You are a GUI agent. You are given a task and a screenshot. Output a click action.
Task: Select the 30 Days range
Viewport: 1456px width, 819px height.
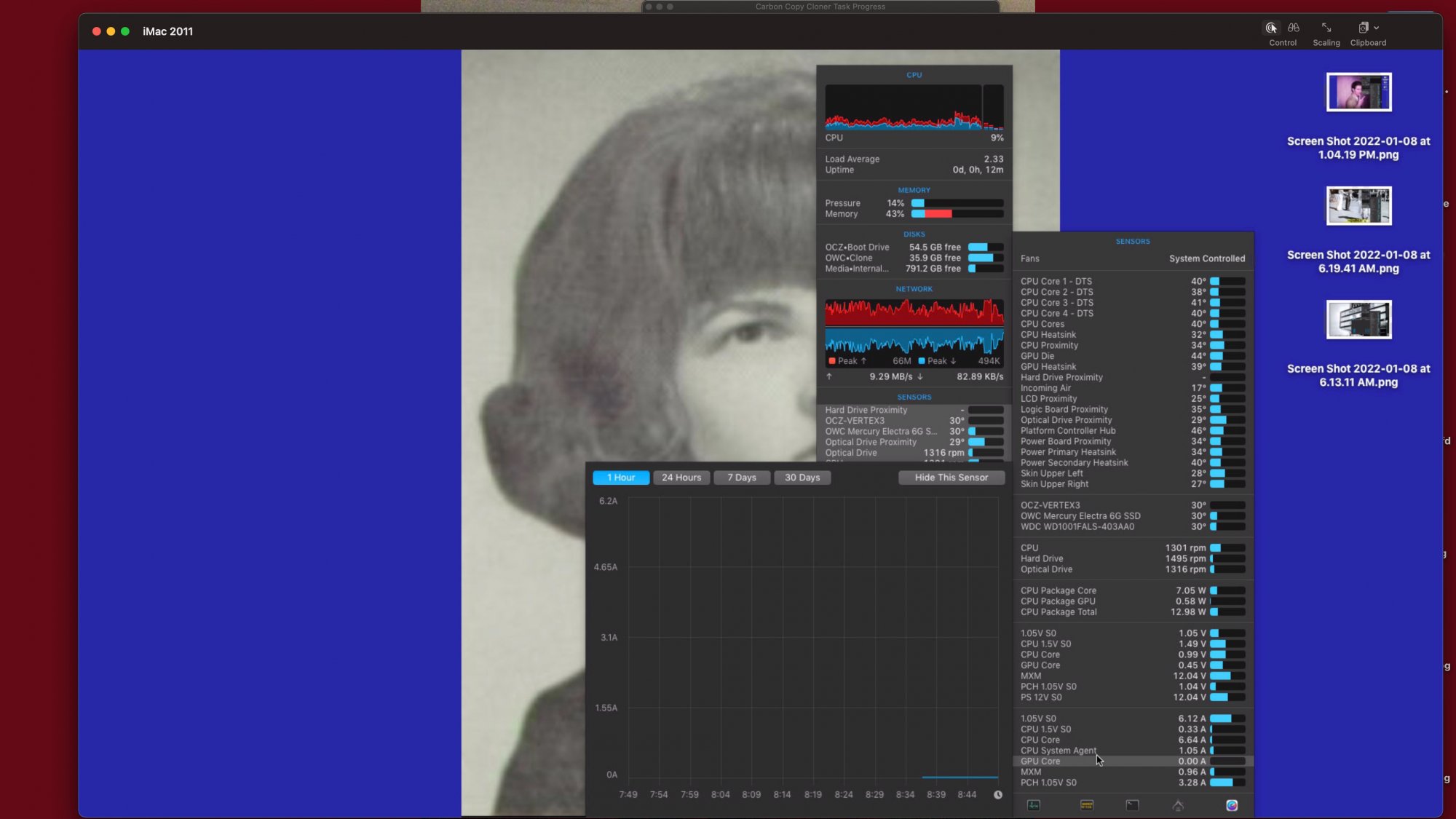pos(802,478)
